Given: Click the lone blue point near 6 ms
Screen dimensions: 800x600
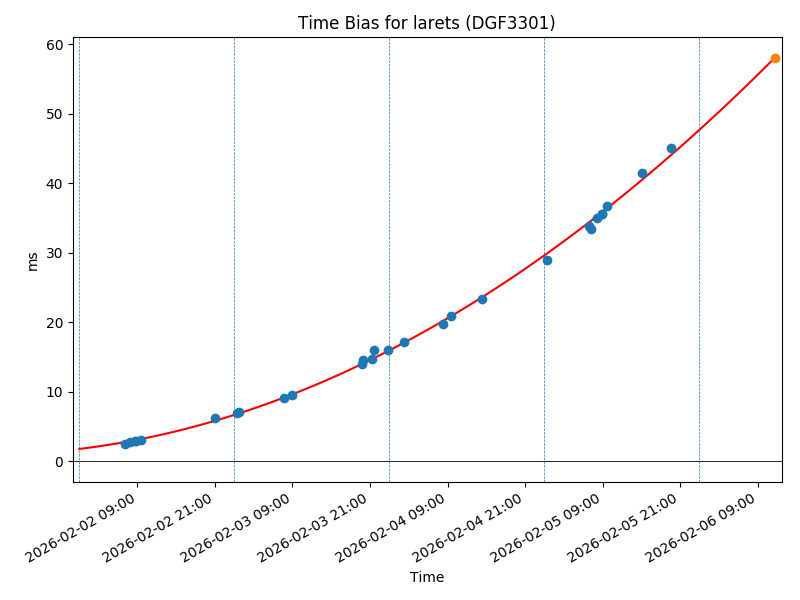Looking at the screenshot, I should 215,418.
